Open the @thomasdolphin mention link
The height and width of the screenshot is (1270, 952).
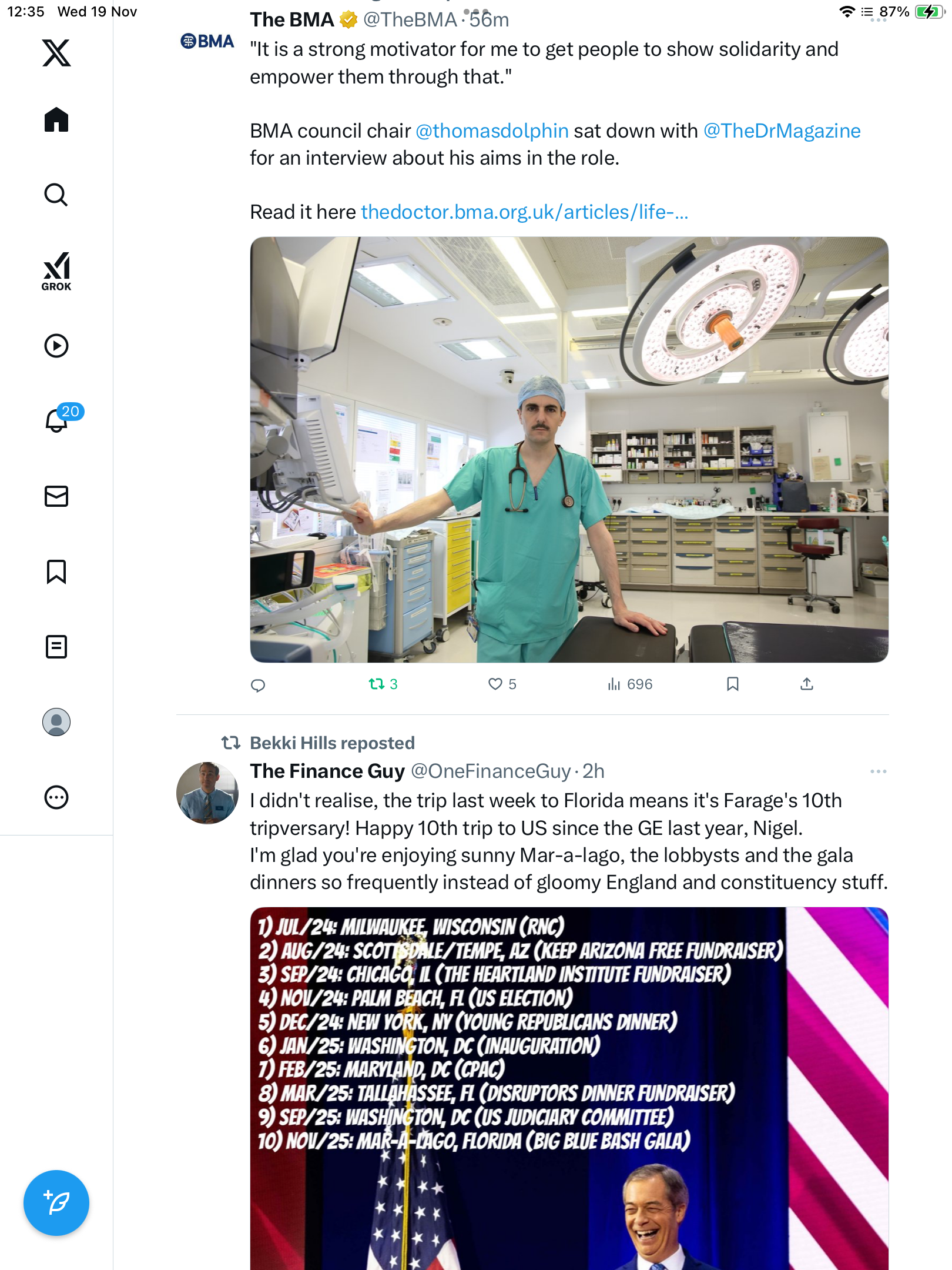tap(492, 131)
